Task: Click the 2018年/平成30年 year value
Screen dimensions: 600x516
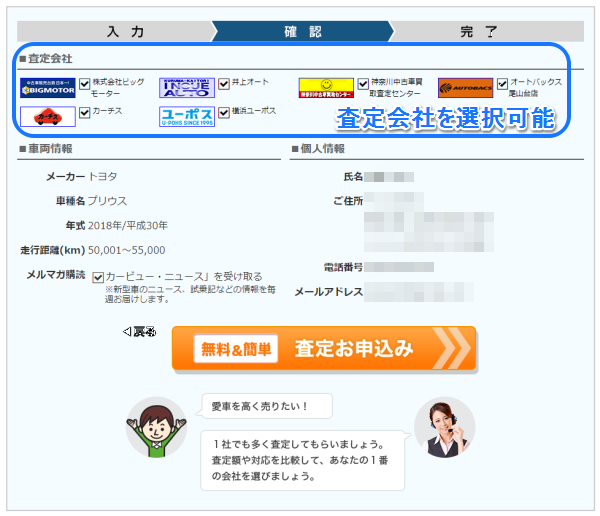Action: (x=128, y=225)
